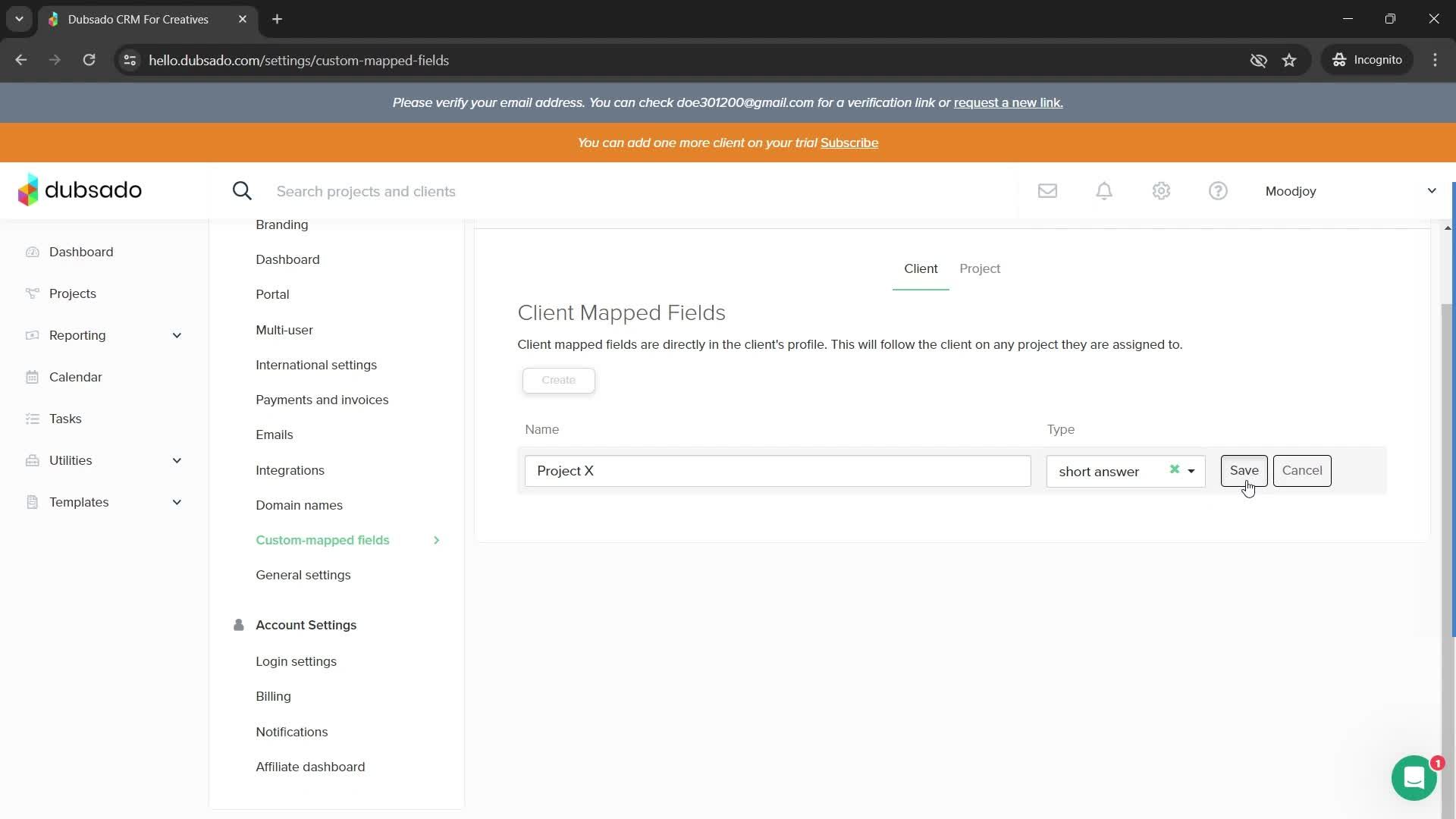Open a new browser tab

277,19
